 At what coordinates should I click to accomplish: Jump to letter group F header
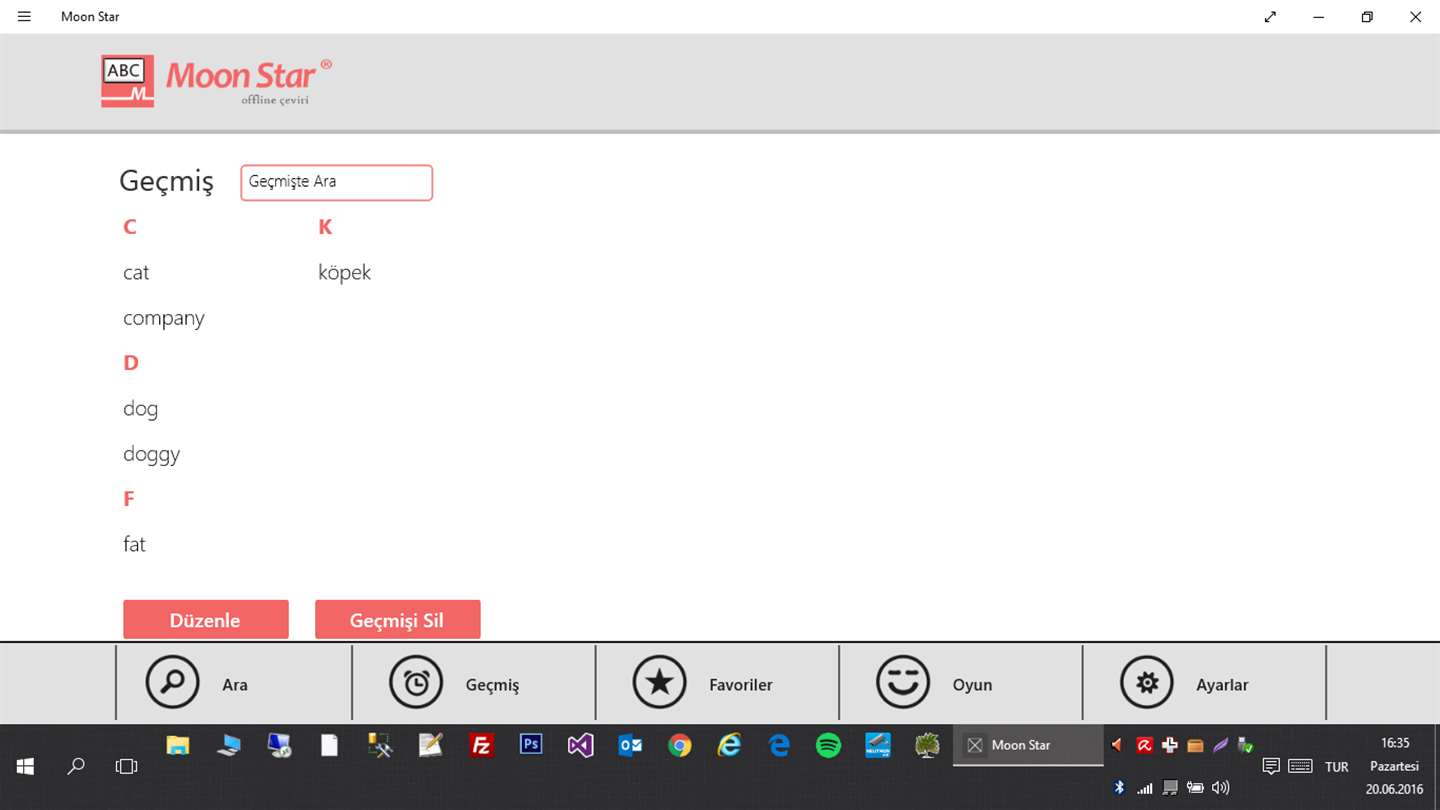pos(128,498)
